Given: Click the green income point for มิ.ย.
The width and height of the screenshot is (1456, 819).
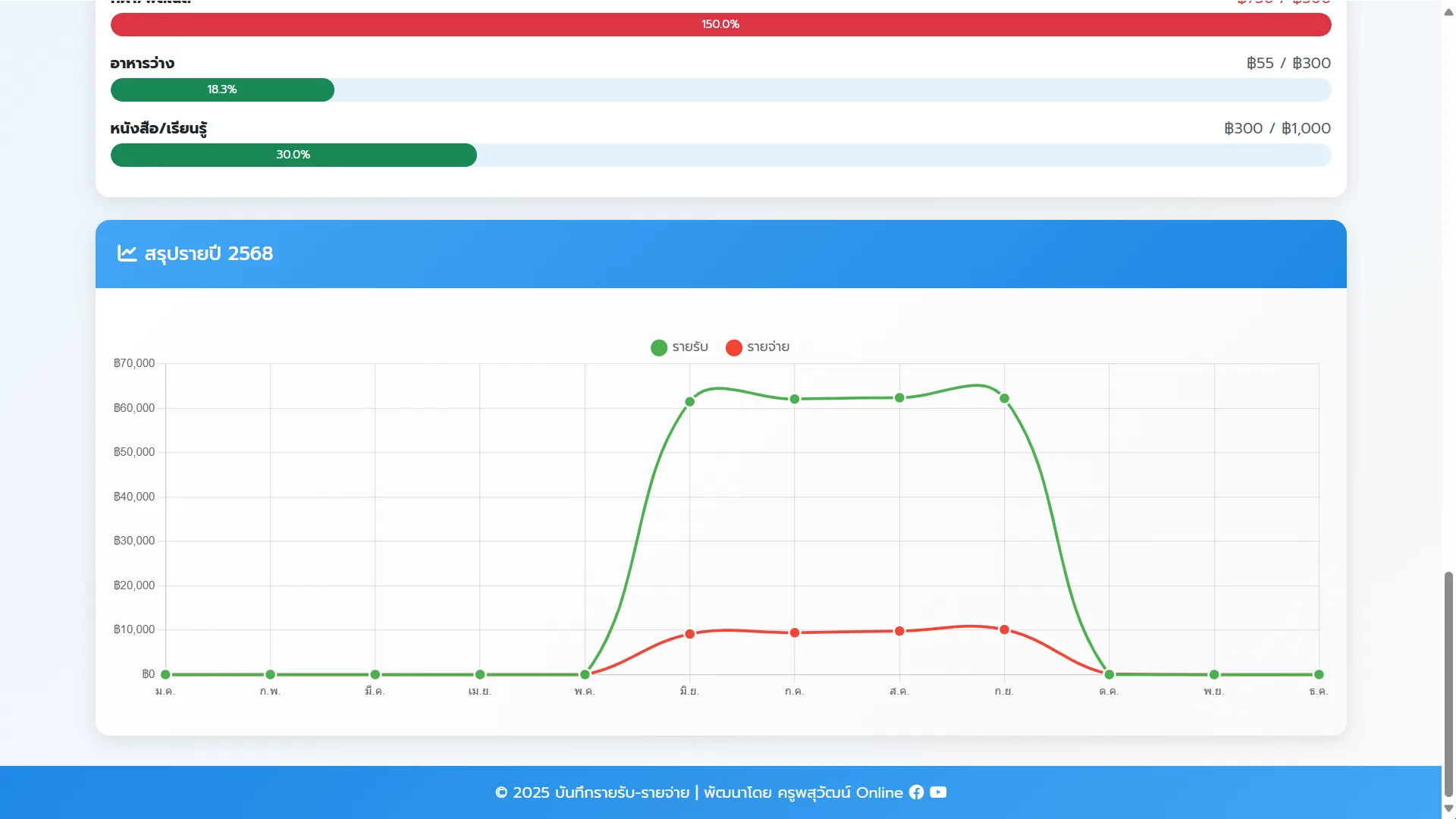Looking at the screenshot, I should click(689, 402).
